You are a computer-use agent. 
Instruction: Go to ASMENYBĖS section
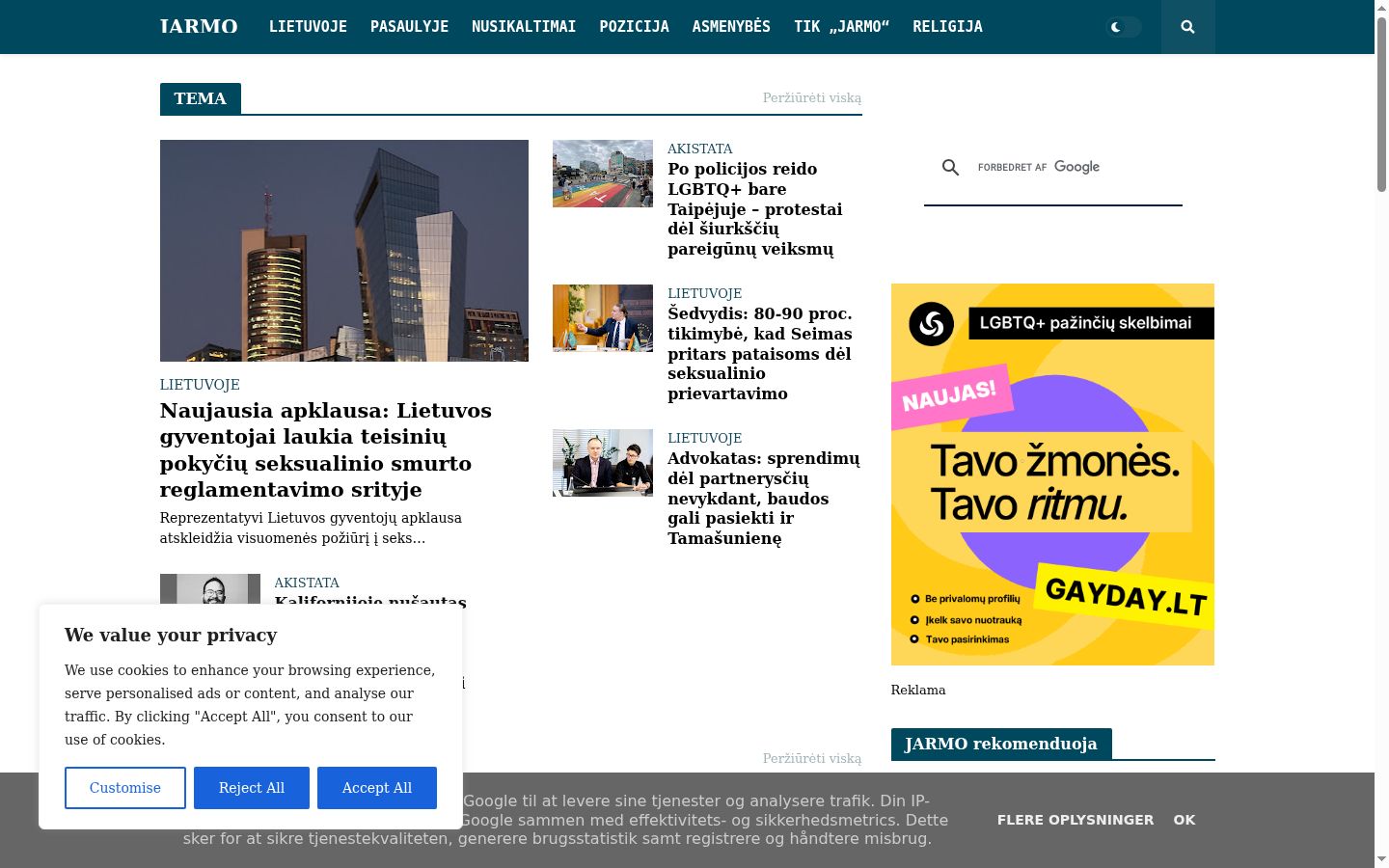click(x=731, y=27)
